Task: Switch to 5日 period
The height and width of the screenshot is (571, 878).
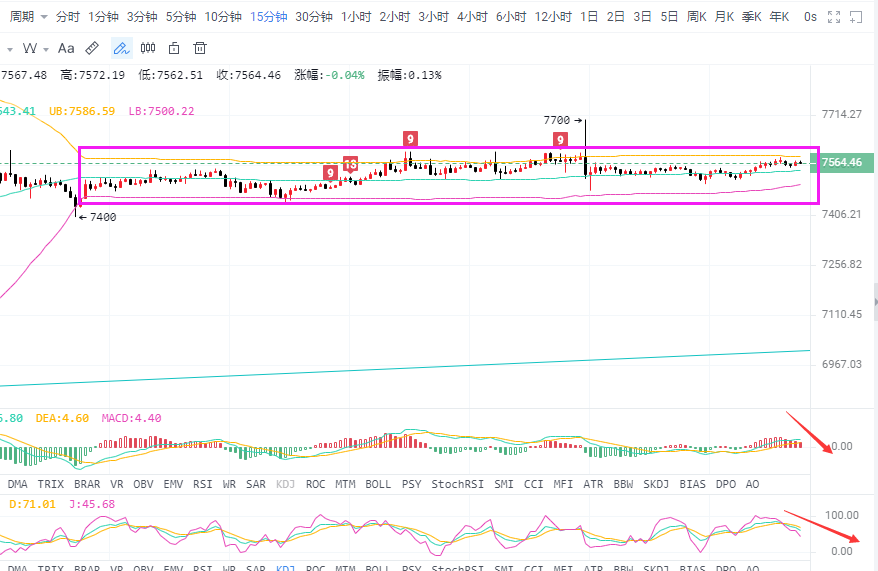Action: click(669, 17)
